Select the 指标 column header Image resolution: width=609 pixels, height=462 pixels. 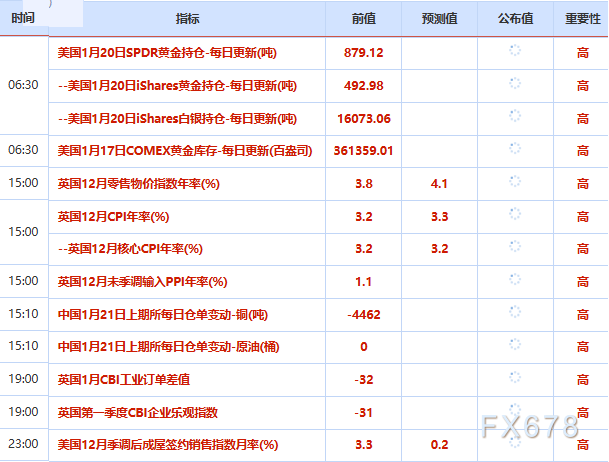click(187, 18)
